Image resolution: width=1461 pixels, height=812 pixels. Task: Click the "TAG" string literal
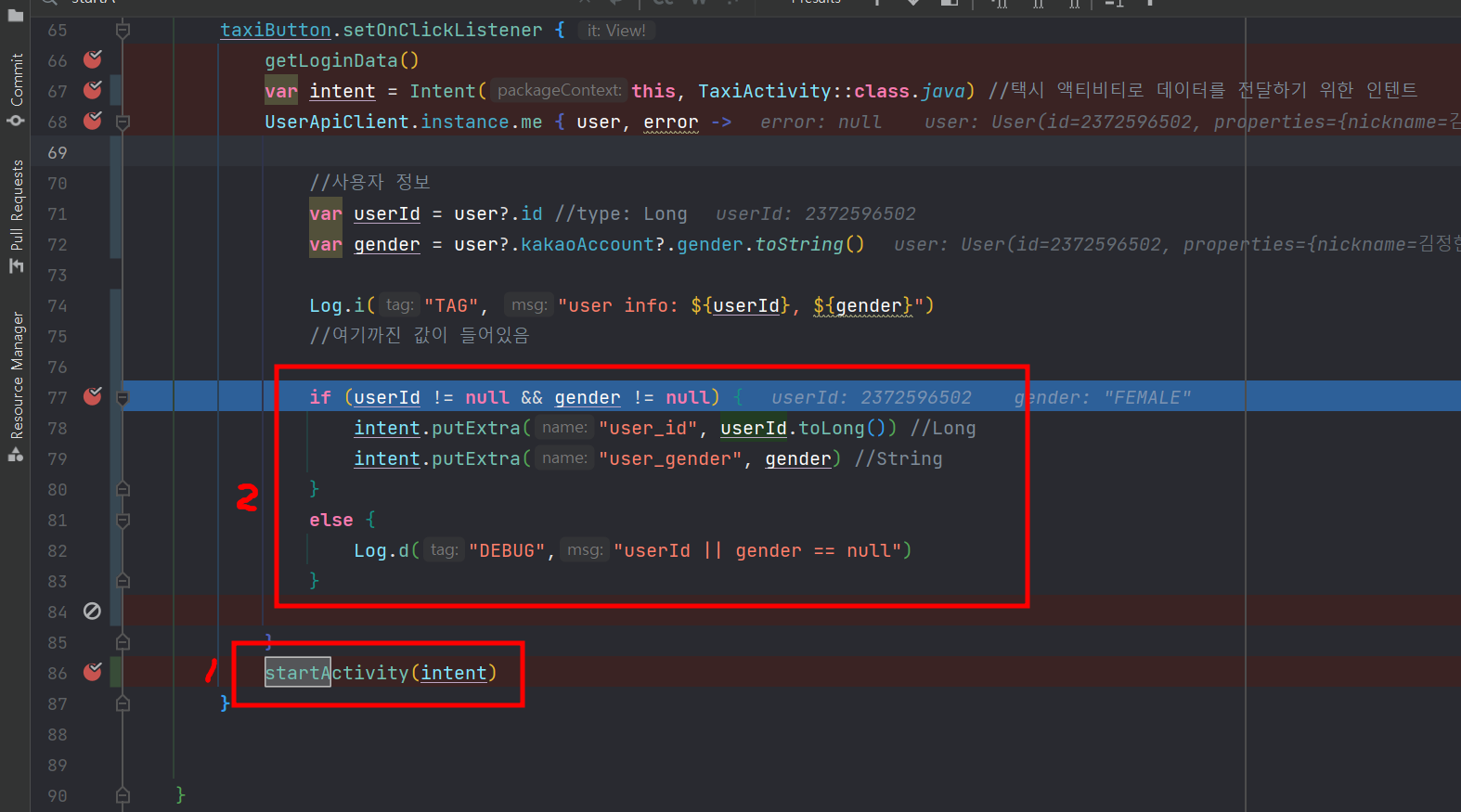[x=452, y=305]
